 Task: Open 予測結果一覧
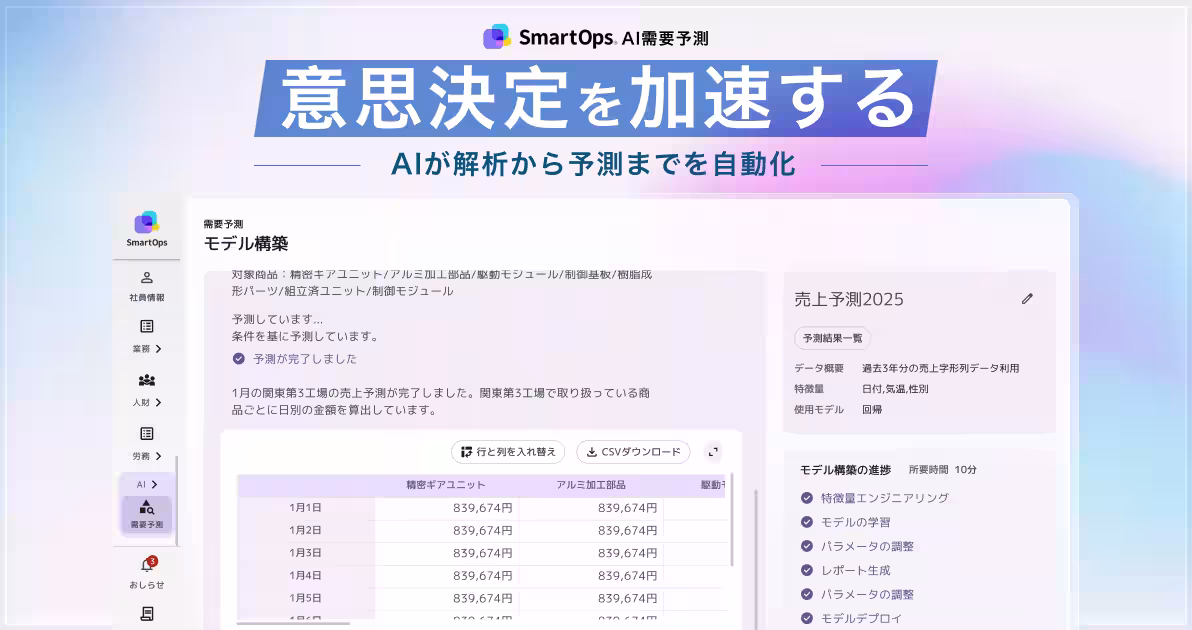click(x=832, y=338)
